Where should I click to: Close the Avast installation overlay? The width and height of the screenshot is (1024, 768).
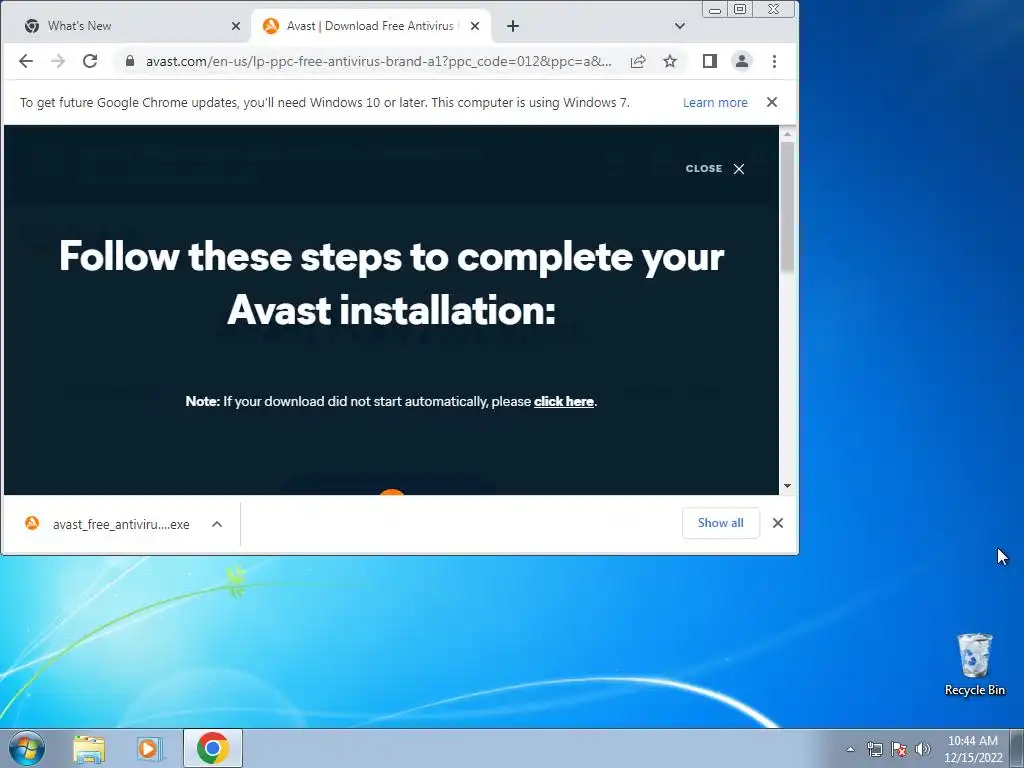point(715,168)
